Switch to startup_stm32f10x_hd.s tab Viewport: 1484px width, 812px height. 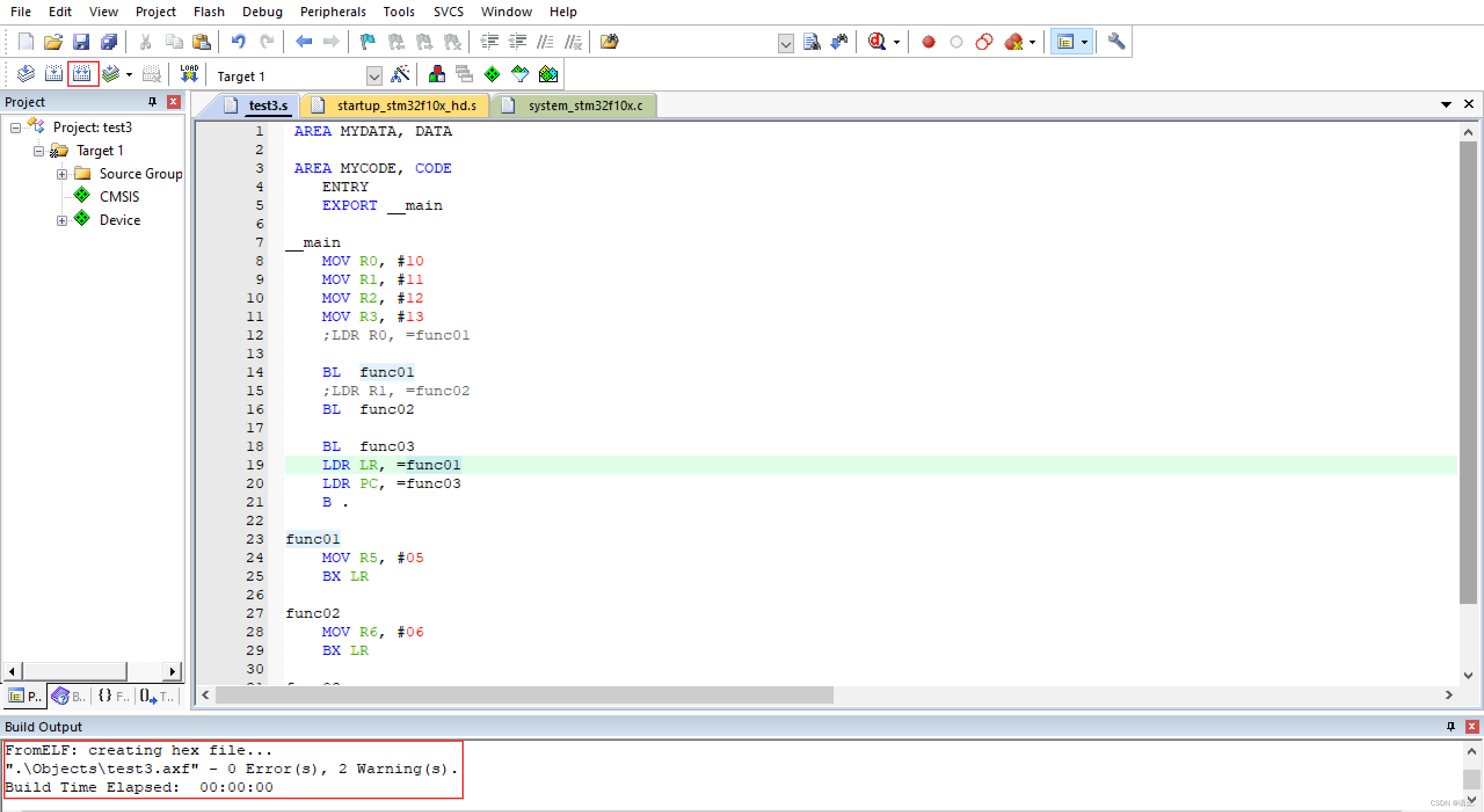pyautogui.click(x=406, y=105)
